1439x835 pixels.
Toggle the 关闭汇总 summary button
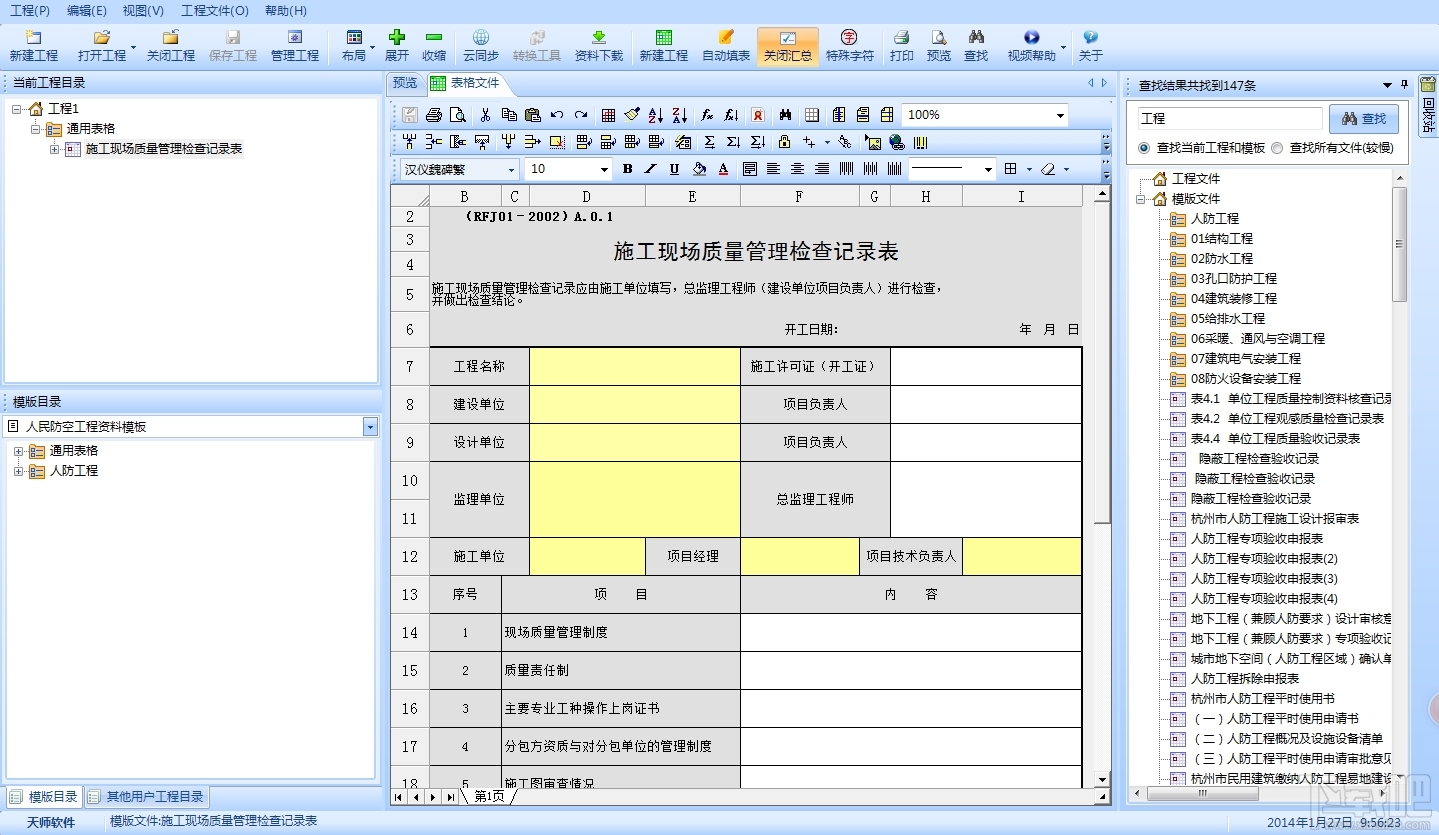[x=788, y=46]
